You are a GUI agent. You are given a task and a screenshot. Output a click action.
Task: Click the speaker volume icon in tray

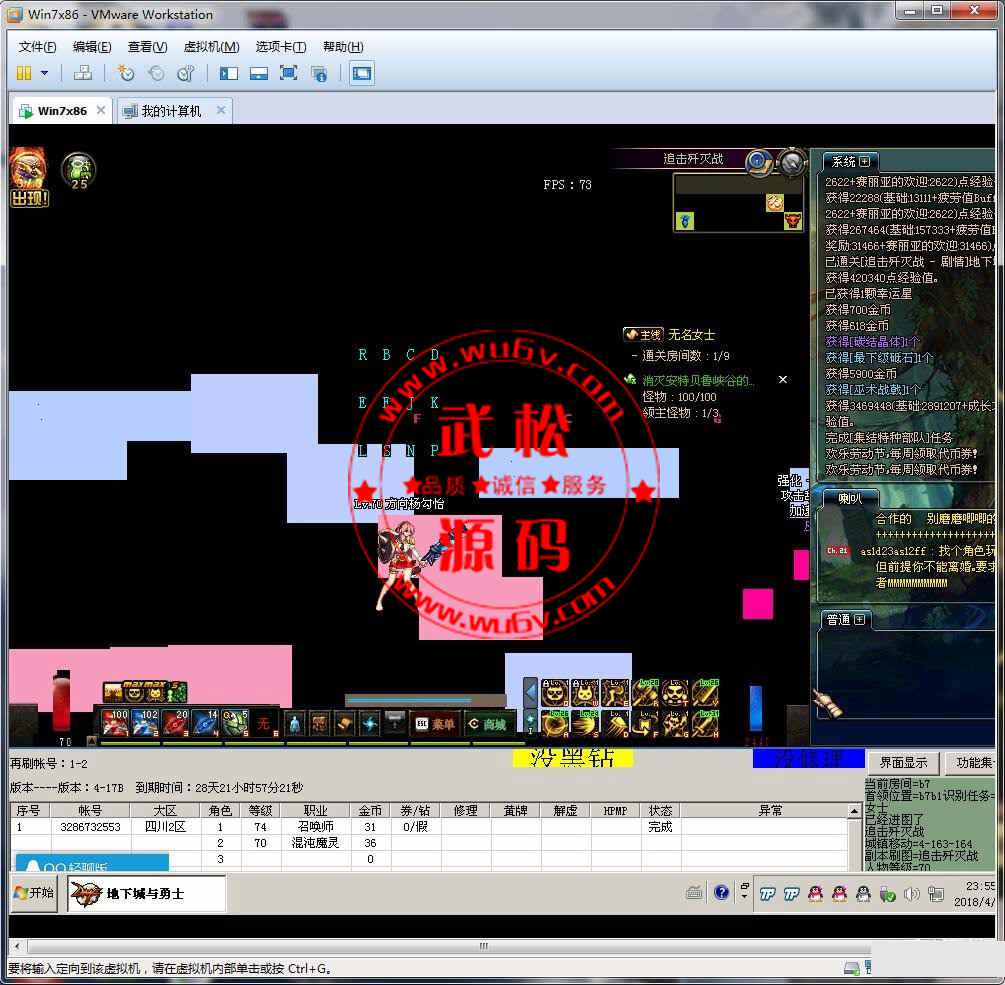[911, 894]
